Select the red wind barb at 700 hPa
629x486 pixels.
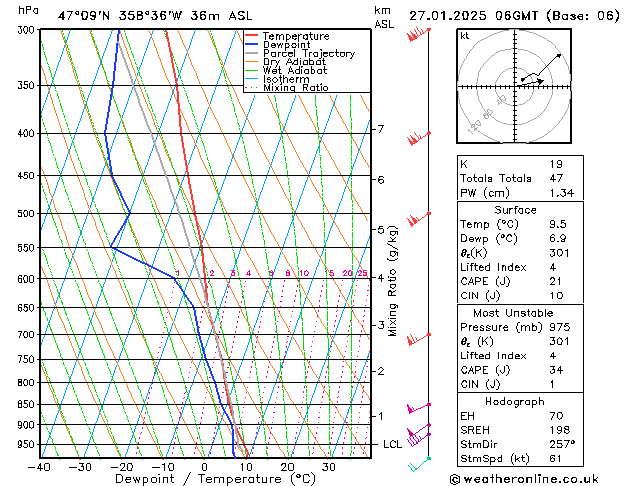[x=418, y=338]
